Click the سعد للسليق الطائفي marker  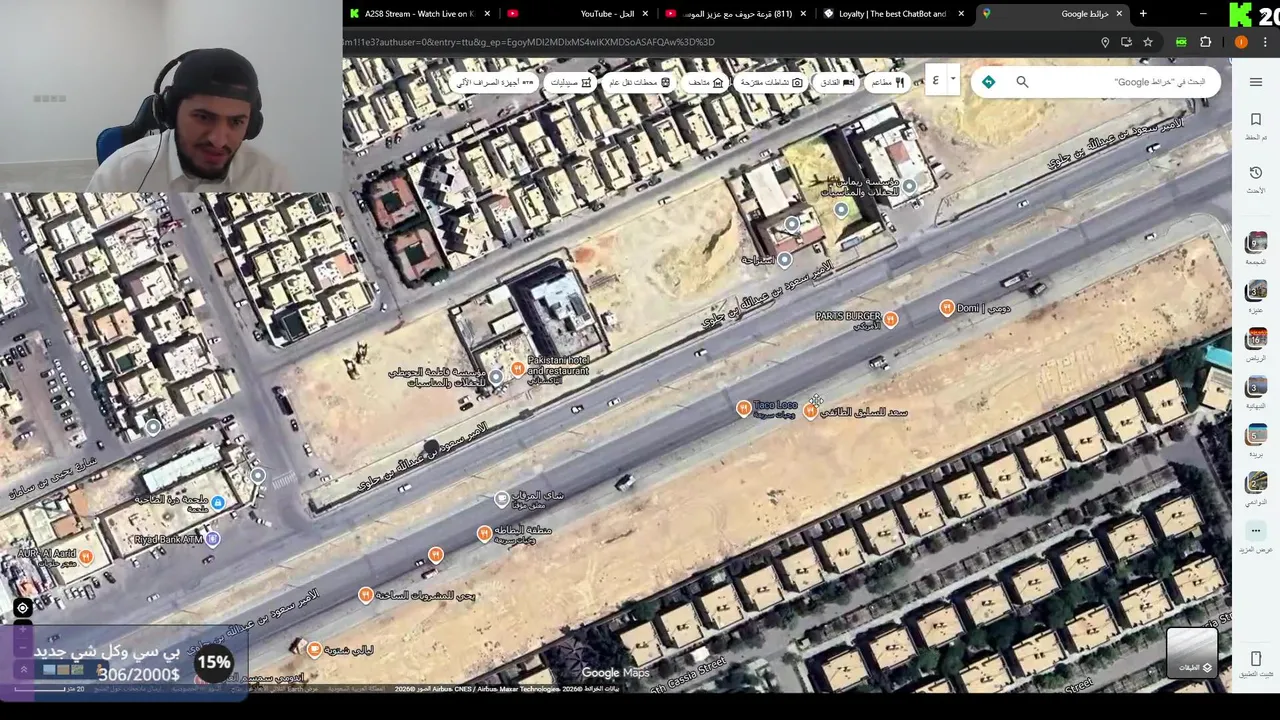[x=810, y=411]
